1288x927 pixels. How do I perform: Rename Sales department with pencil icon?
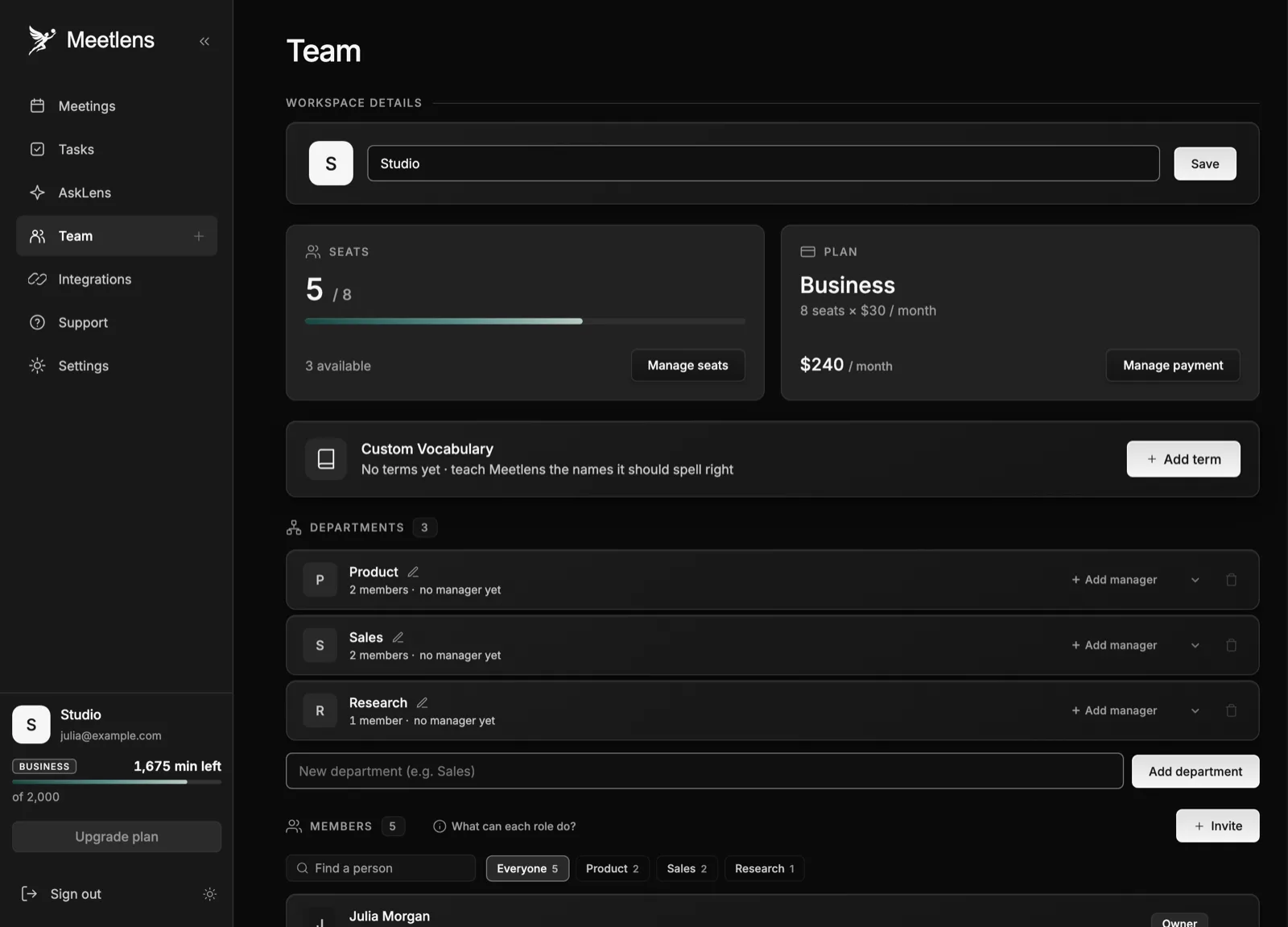click(x=398, y=637)
